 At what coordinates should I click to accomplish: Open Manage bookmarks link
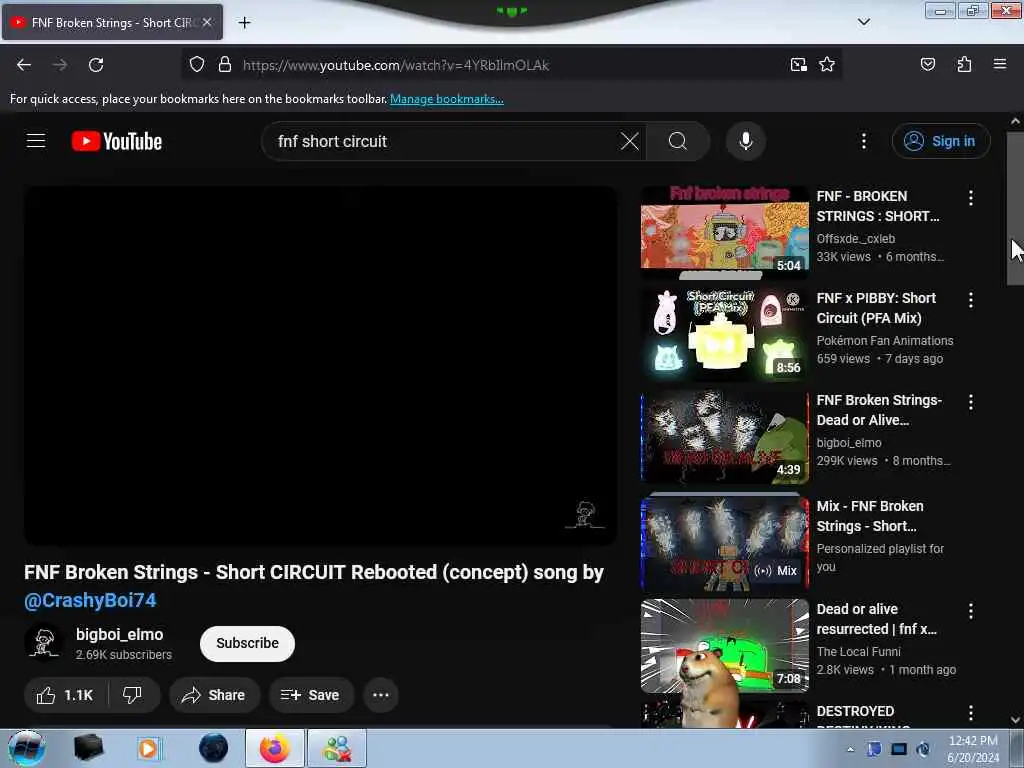point(447,99)
